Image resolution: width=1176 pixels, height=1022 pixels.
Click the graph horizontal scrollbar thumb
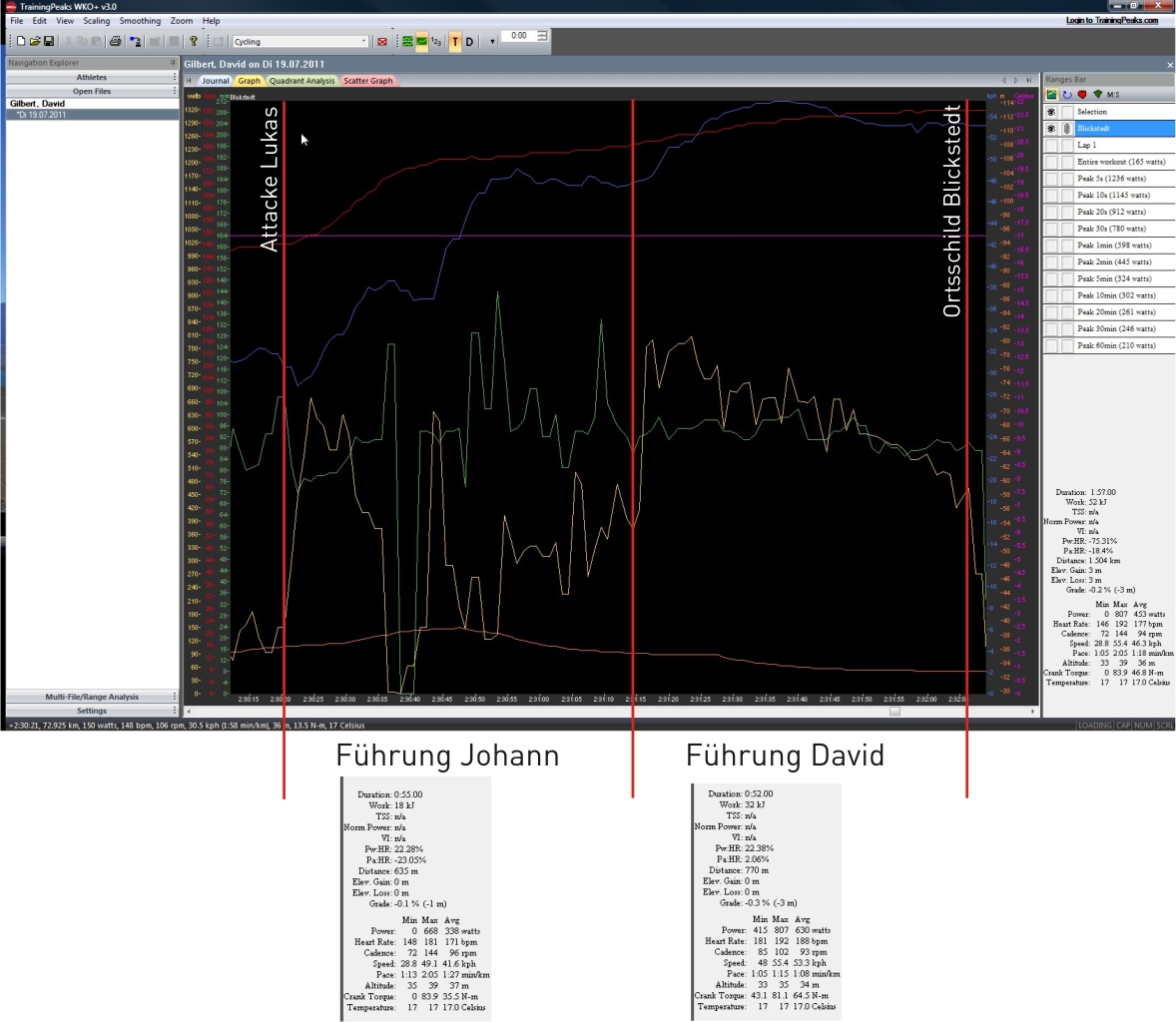coord(894,712)
